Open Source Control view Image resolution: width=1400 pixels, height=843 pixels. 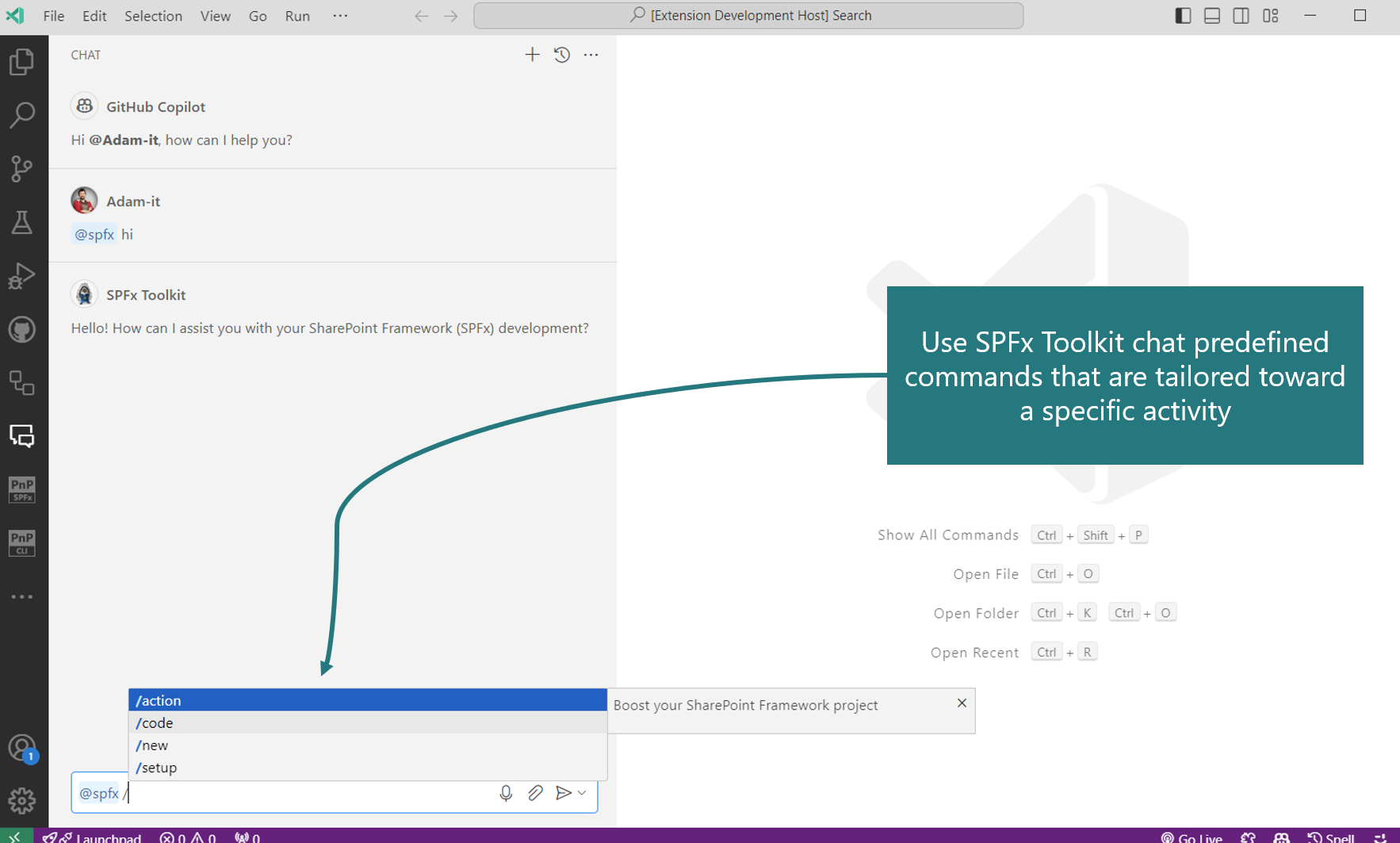click(x=22, y=168)
